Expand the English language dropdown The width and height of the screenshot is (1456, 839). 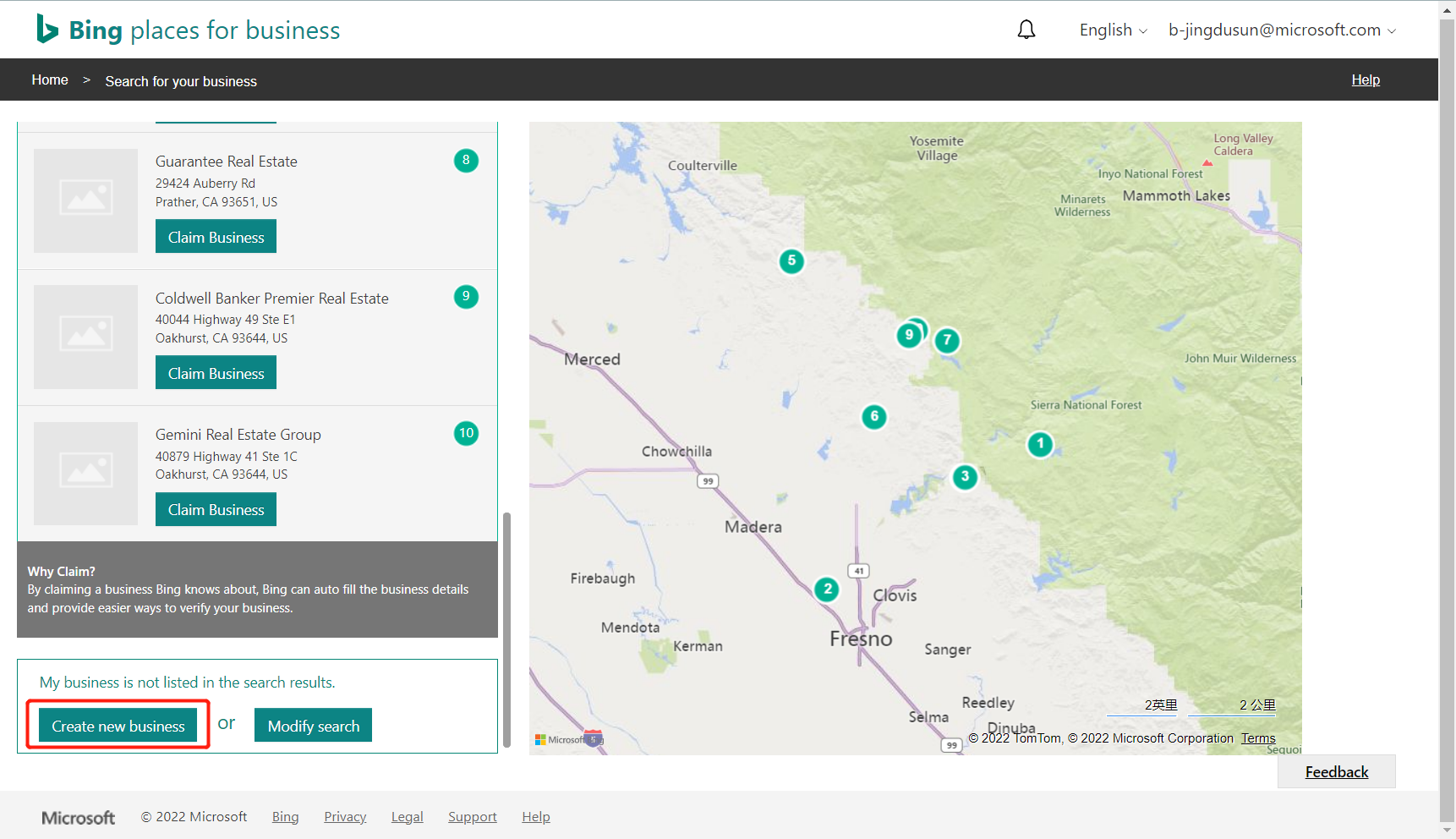[1113, 30]
